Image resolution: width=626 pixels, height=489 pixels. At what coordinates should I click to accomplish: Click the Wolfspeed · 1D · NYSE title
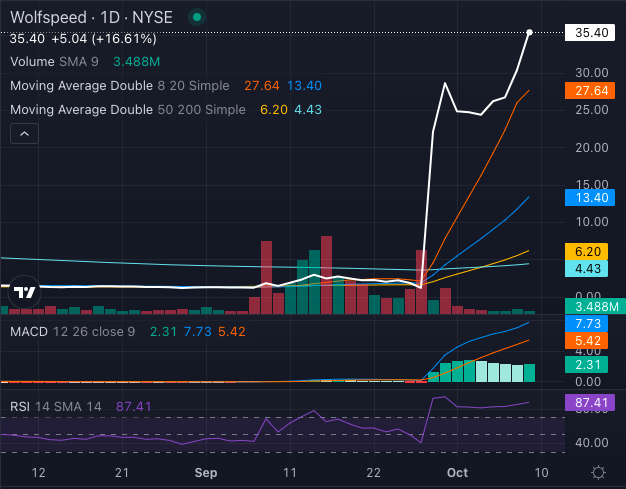click(x=90, y=17)
